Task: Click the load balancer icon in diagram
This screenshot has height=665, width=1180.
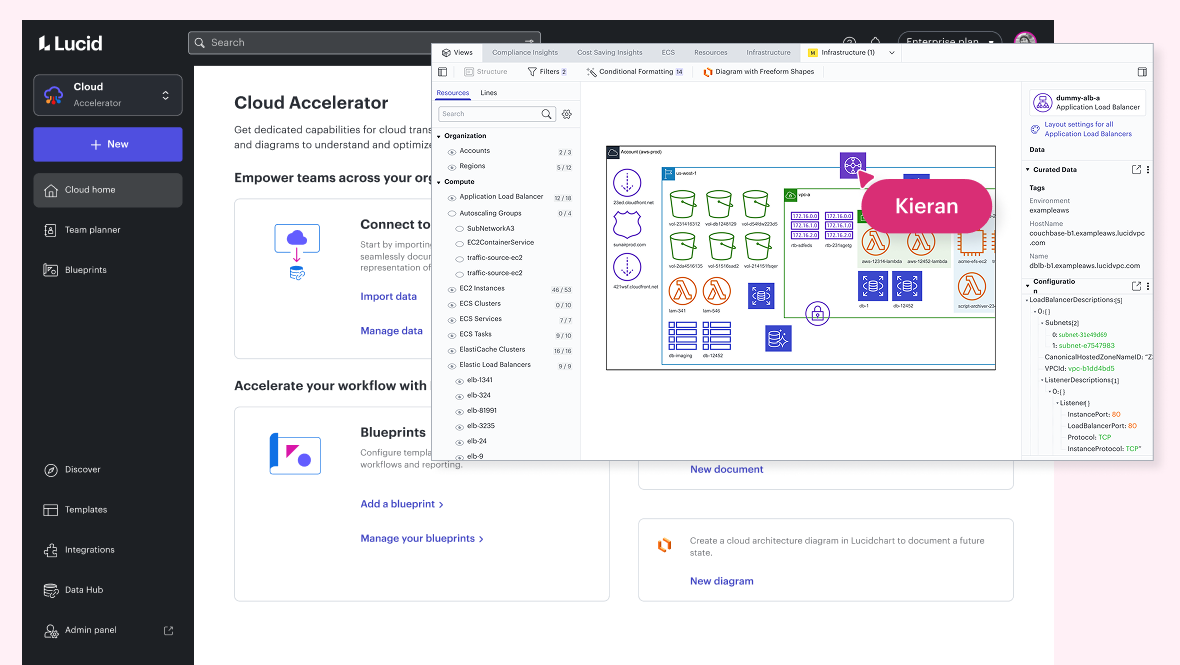Action: 853,165
